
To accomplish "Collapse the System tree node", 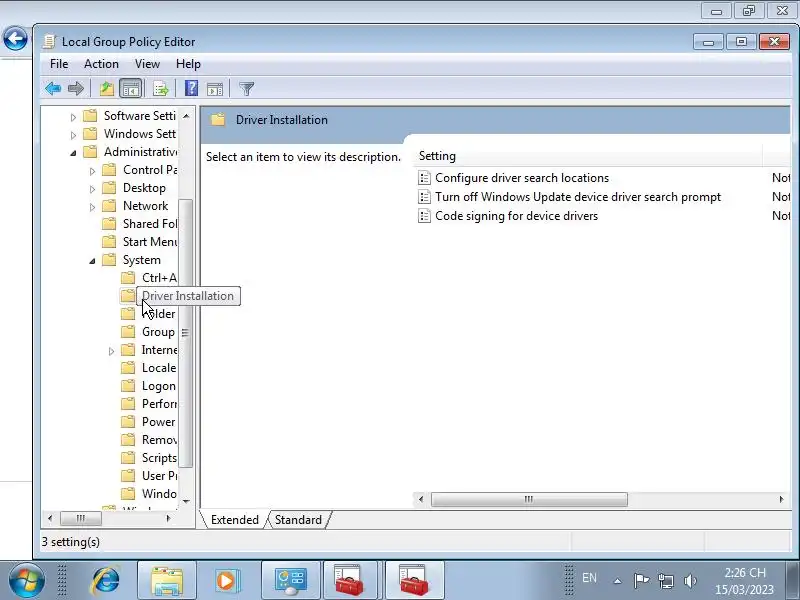I will coord(92,261).
